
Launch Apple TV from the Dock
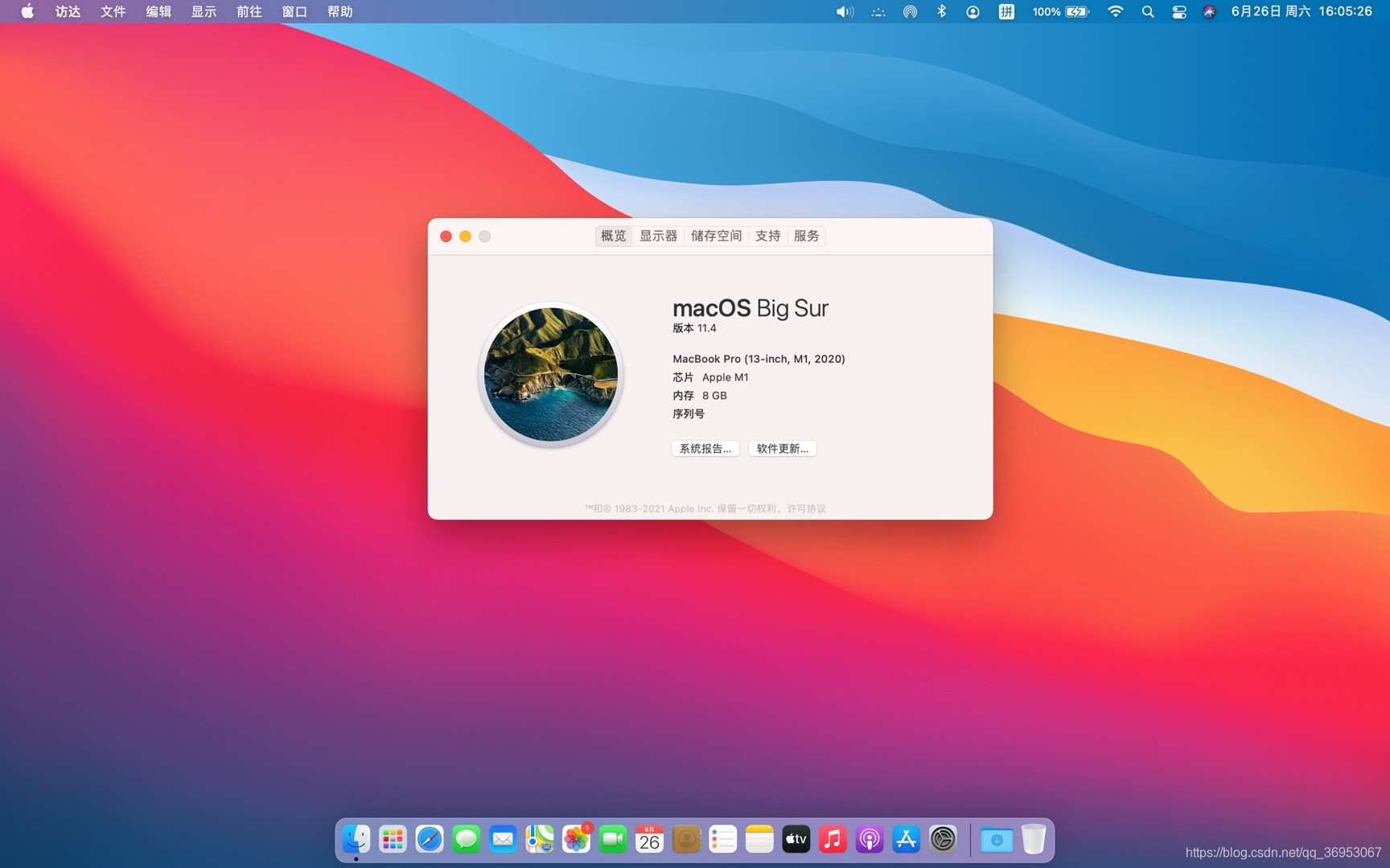pos(796,839)
